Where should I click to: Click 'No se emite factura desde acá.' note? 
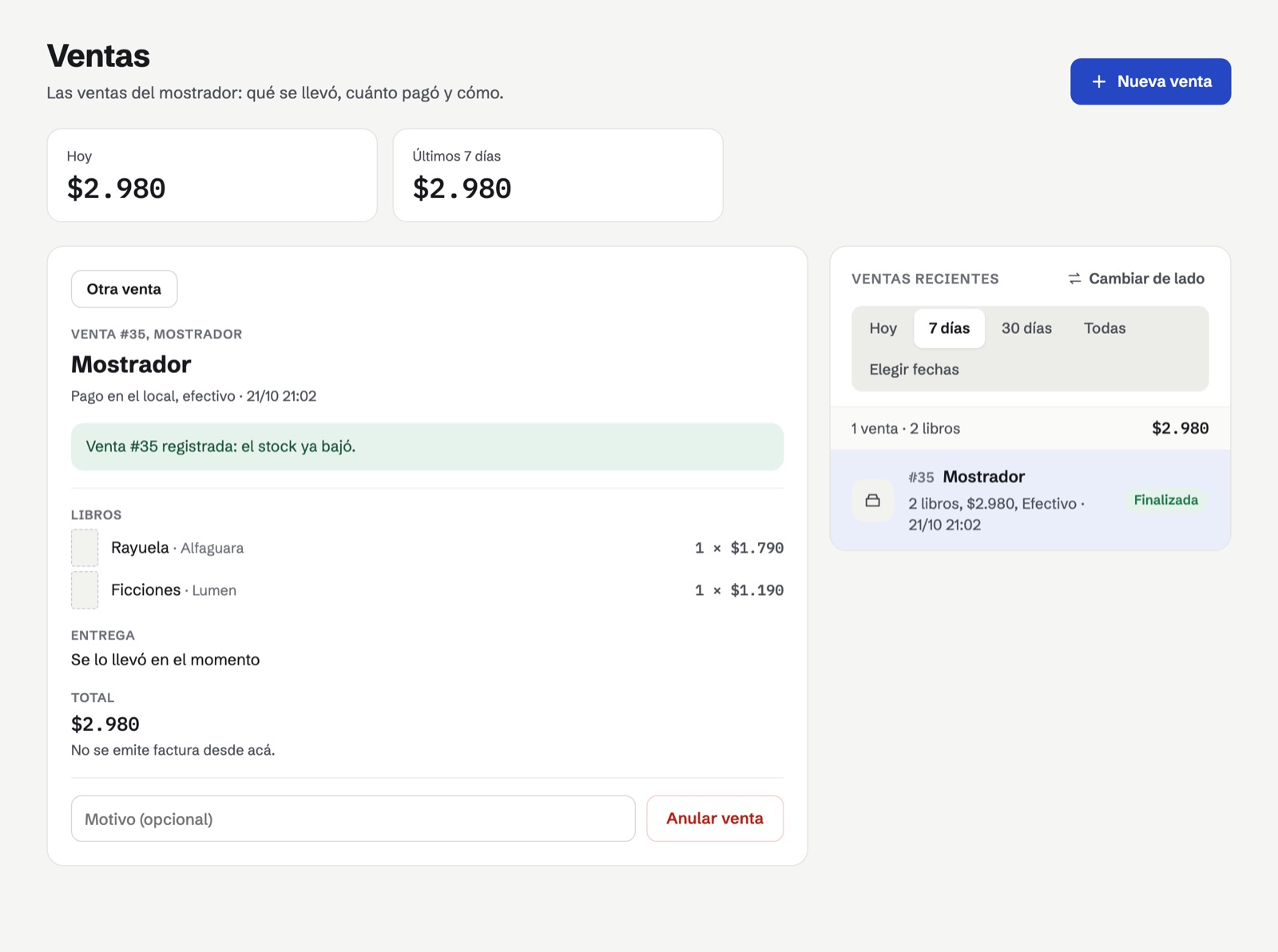point(173,750)
